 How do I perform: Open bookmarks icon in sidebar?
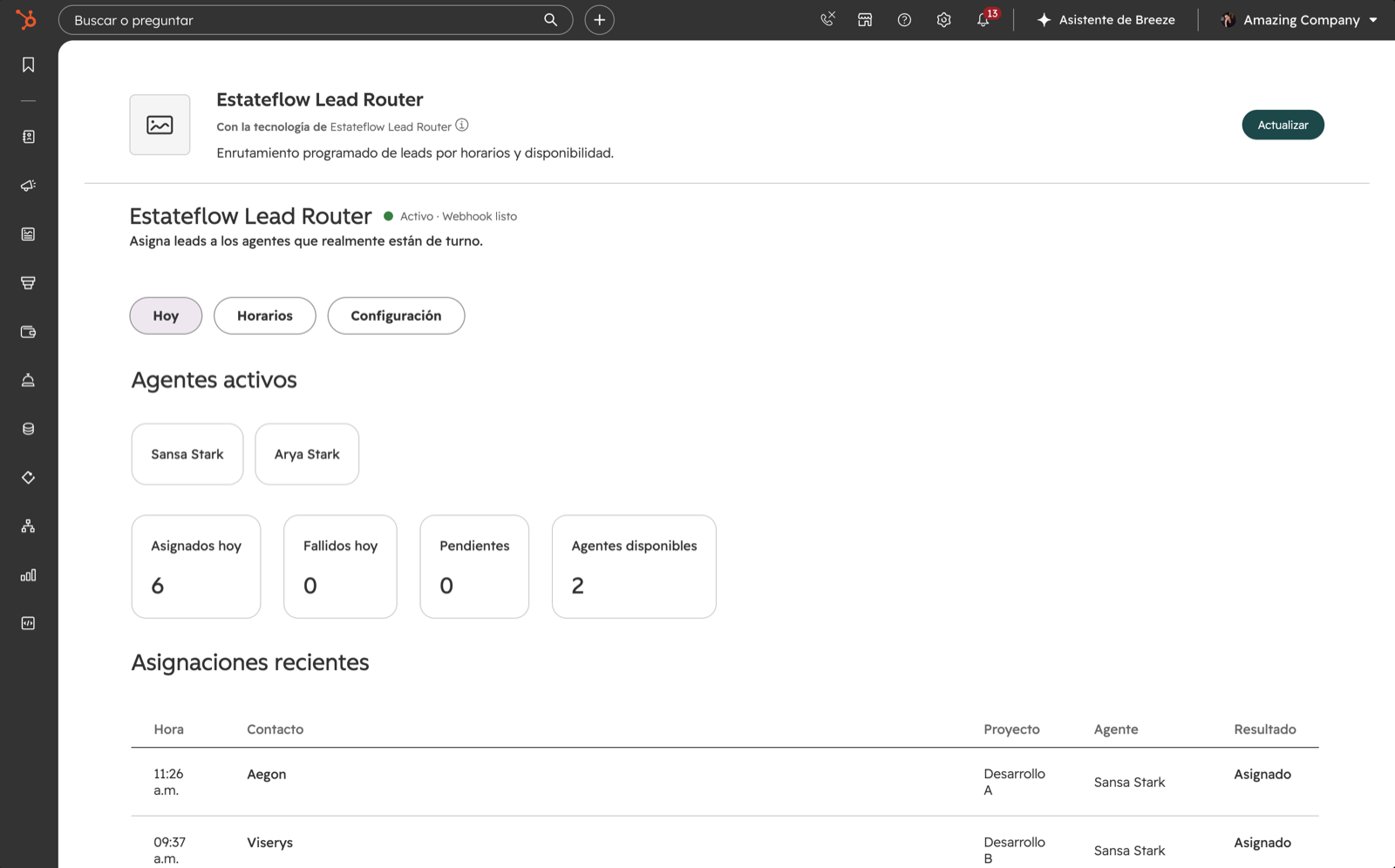pyautogui.click(x=28, y=64)
